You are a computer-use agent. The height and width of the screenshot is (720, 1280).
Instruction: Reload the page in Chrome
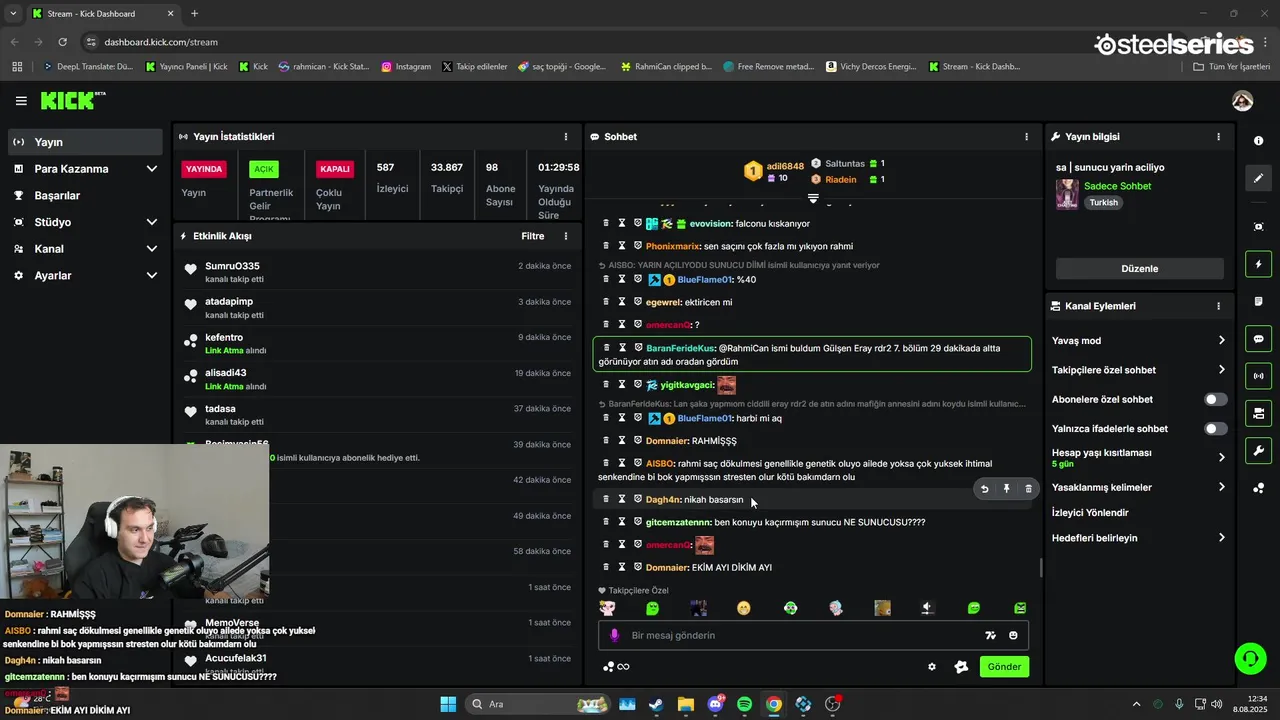click(x=62, y=42)
